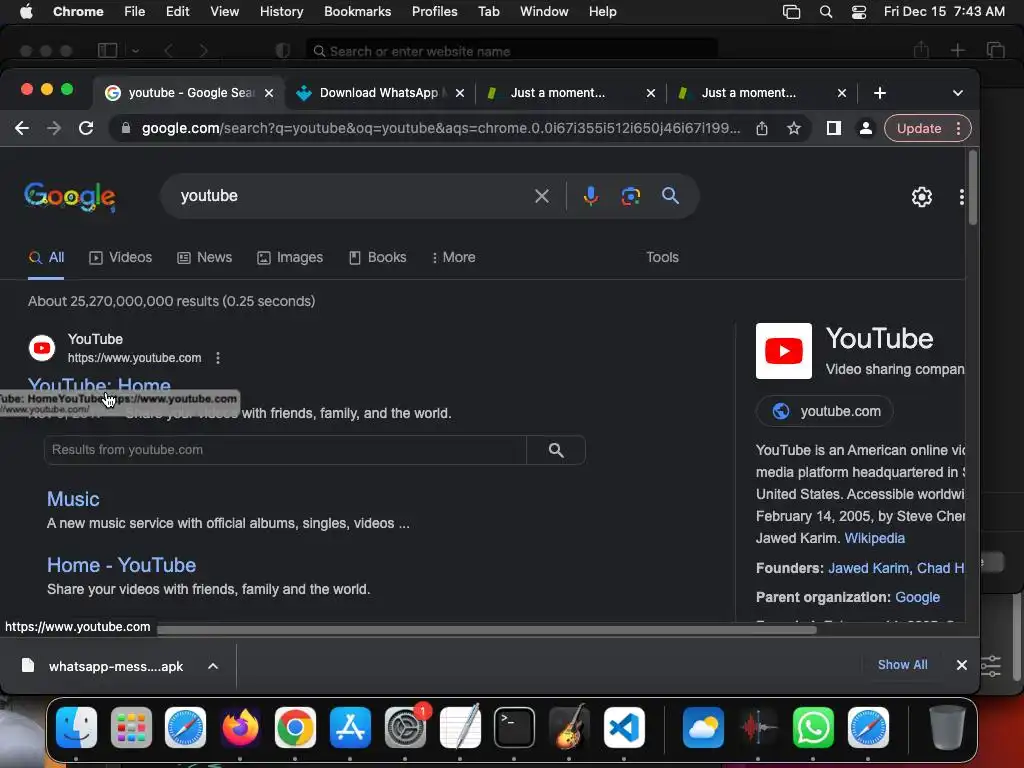Image resolution: width=1024 pixels, height=768 pixels.
Task: Open the YouTube: Home result link
Action: [99, 384]
